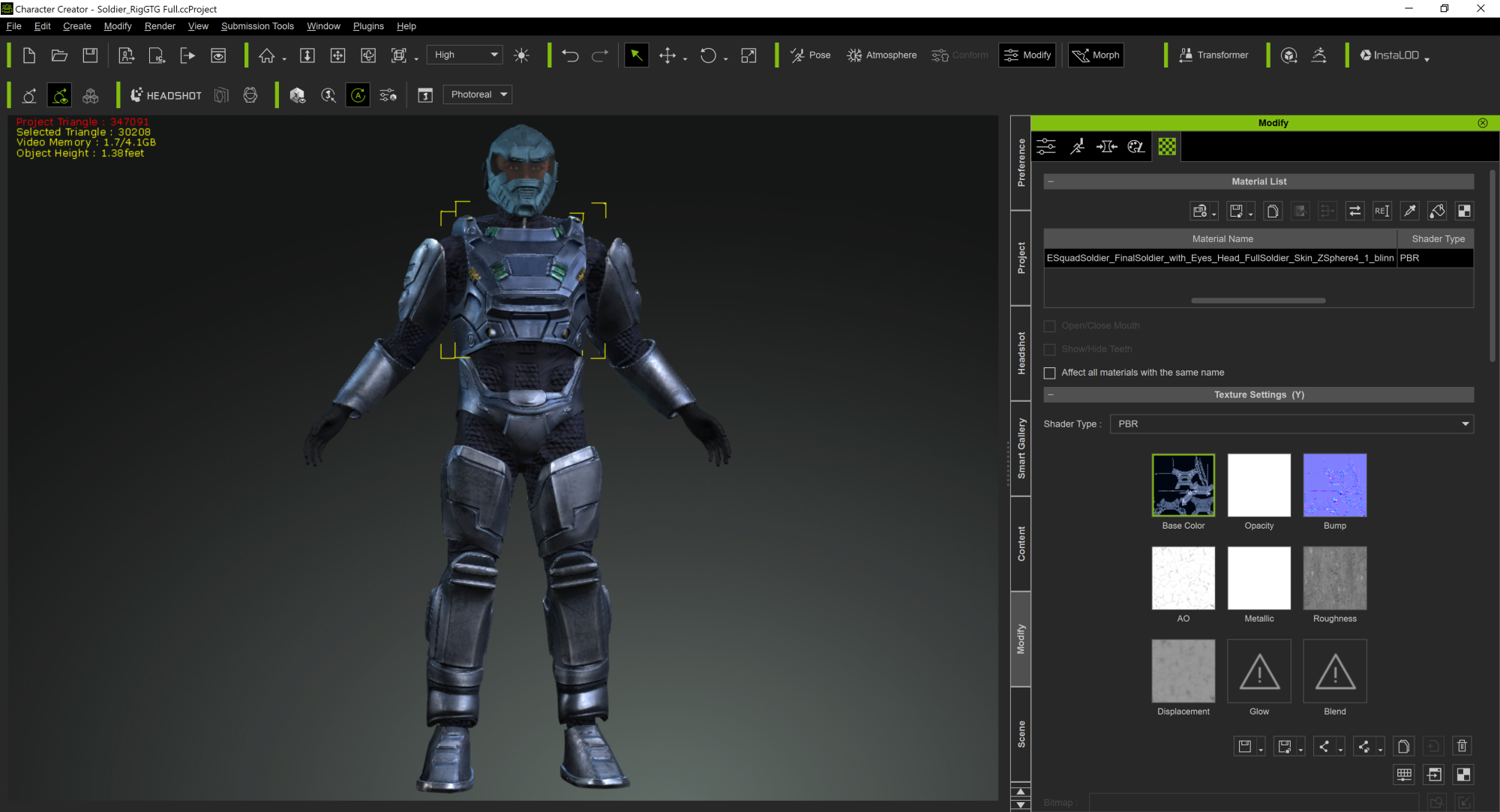Viewport: 1500px width, 812px height.
Task: Click the New Project icon
Action: click(29, 55)
